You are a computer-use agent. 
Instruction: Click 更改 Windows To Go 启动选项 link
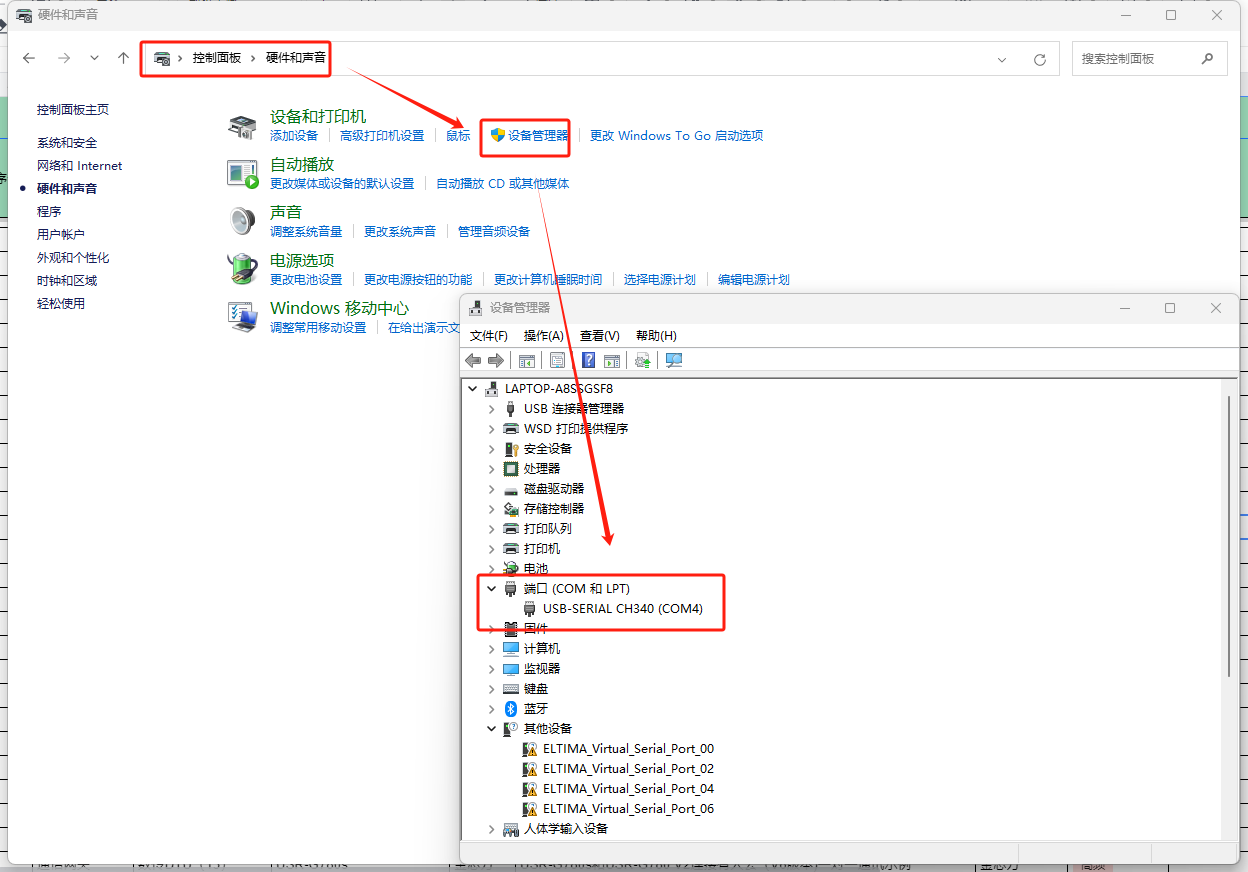677,135
